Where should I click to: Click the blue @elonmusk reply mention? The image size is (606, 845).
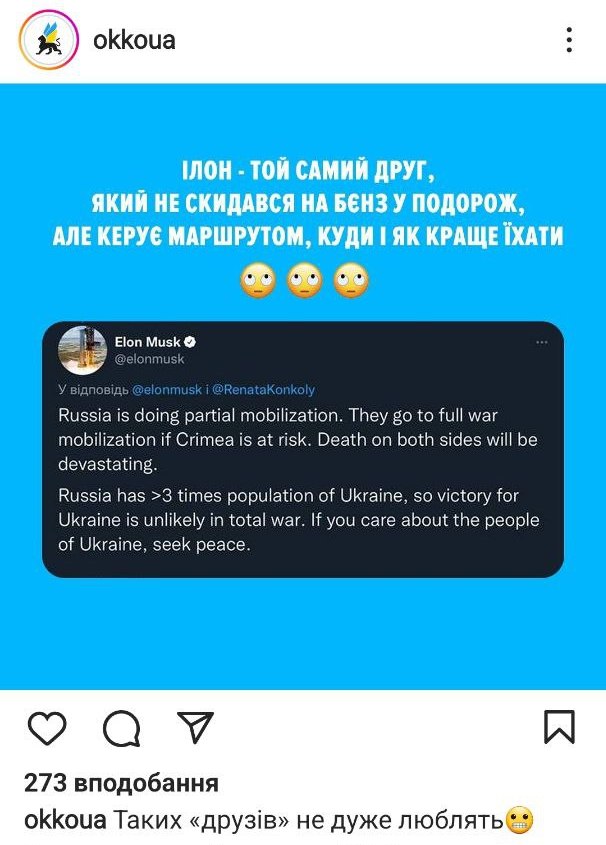(x=167, y=389)
